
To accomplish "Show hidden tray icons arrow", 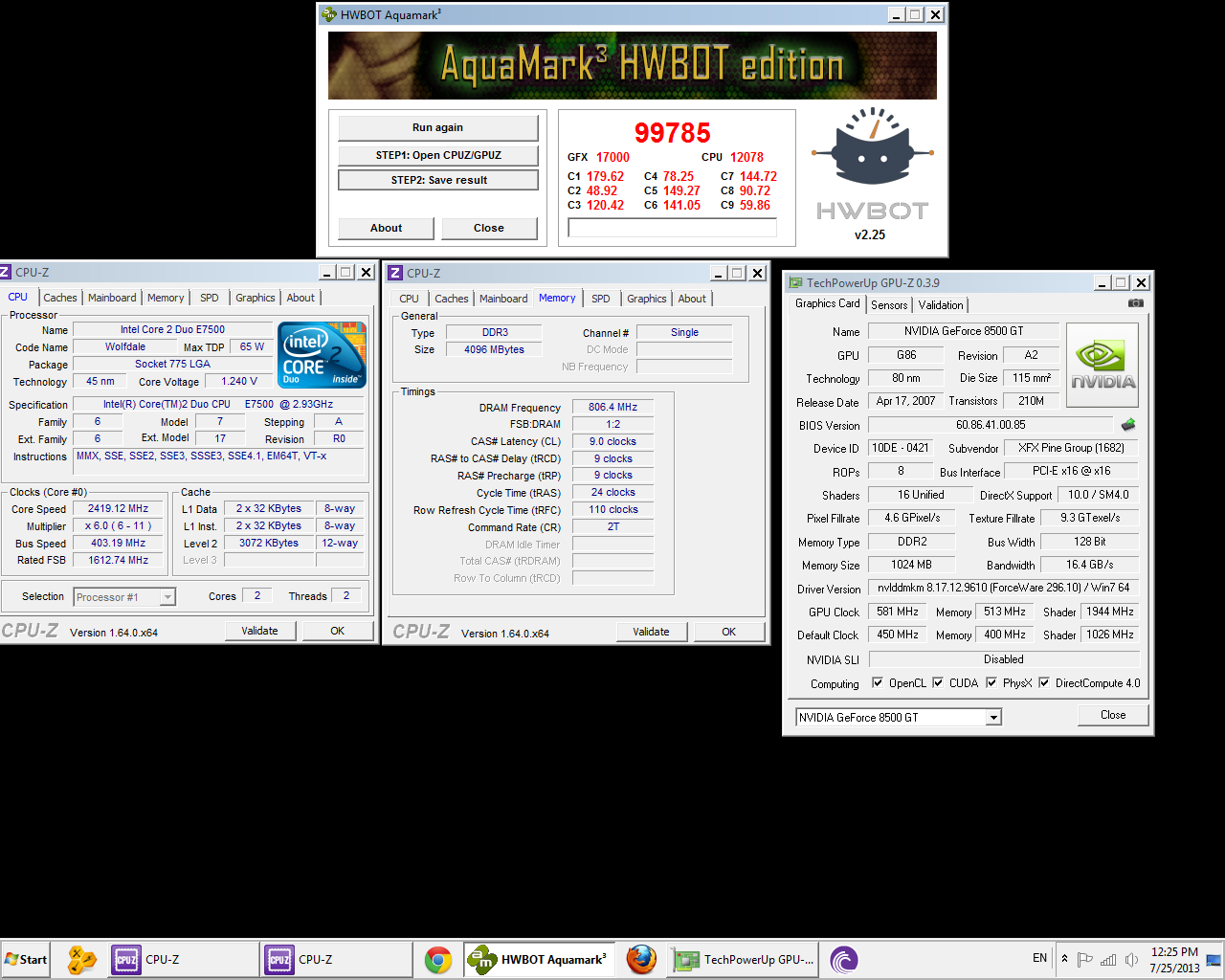I will tap(1064, 959).
